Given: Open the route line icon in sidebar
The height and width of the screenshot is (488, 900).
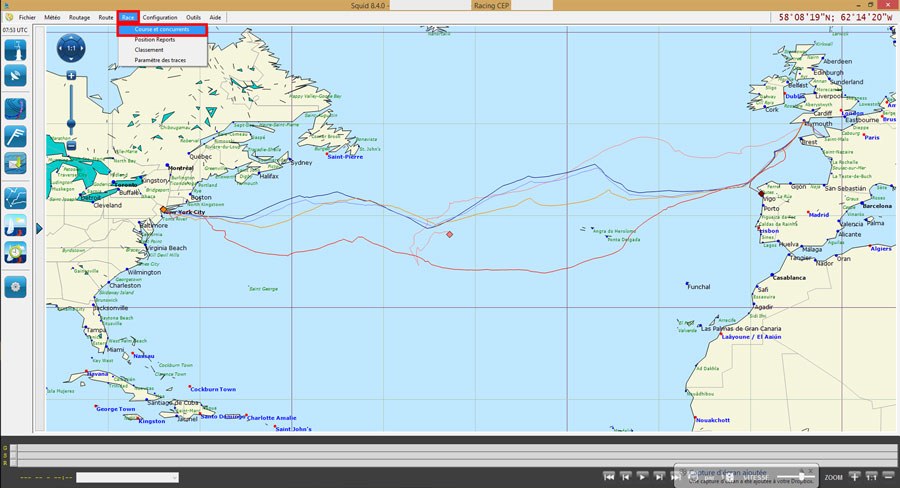Looking at the screenshot, I should (x=16, y=197).
